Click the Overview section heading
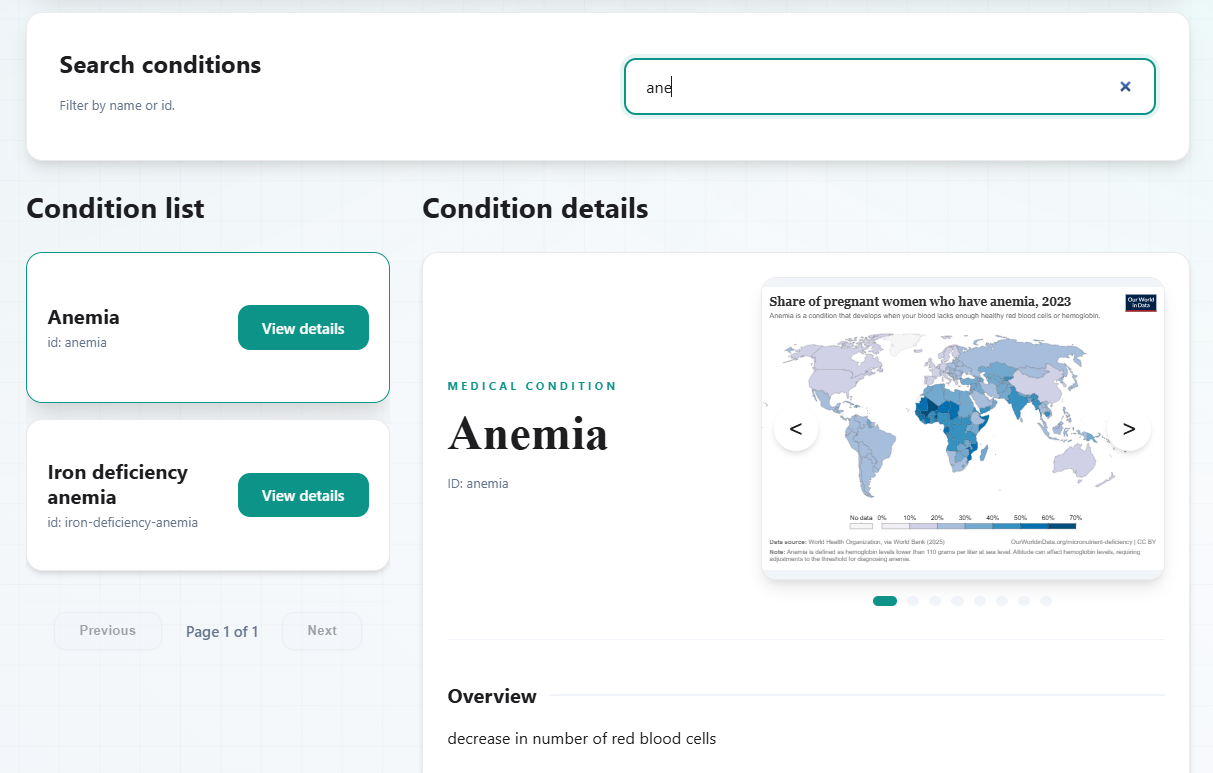Image resolution: width=1213 pixels, height=773 pixels. click(492, 696)
